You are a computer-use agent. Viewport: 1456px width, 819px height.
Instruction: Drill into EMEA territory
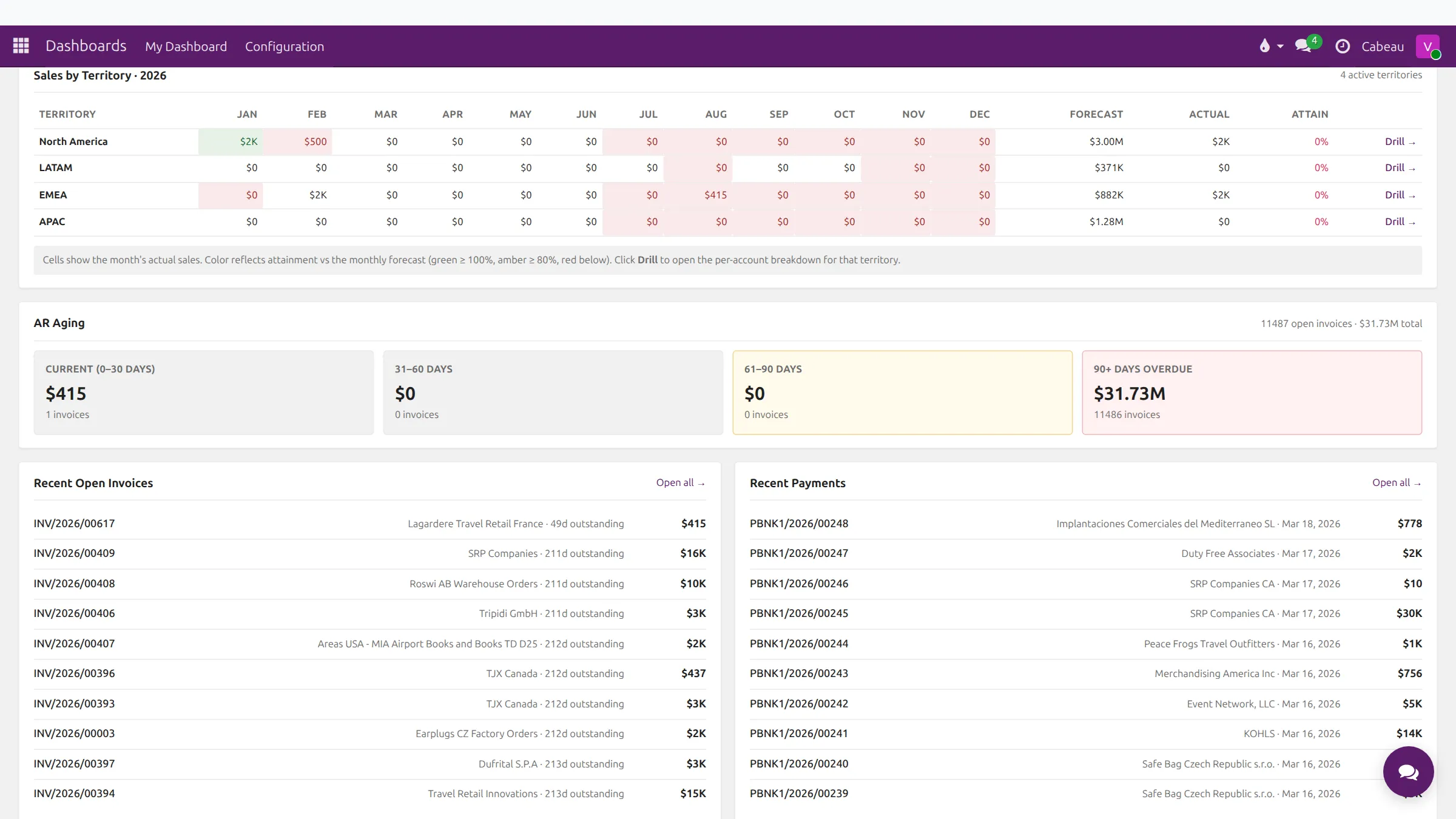coord(1400,195)
